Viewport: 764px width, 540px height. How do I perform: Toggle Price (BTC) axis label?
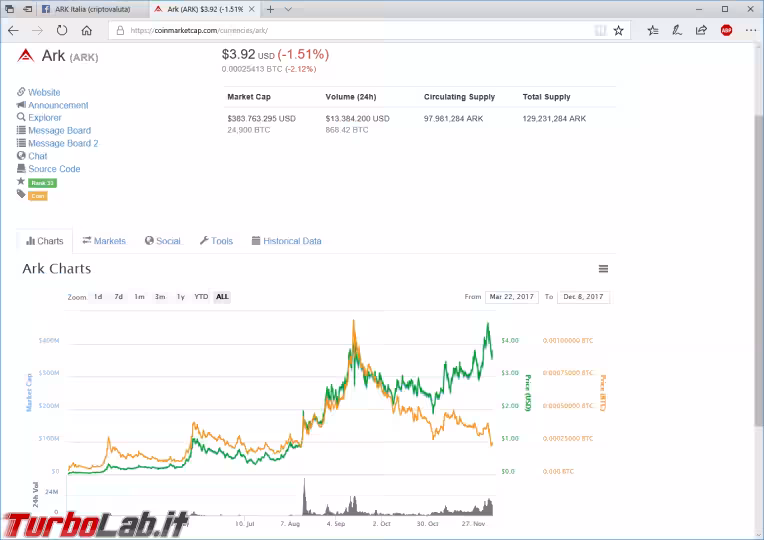click(x=603, y=393)
